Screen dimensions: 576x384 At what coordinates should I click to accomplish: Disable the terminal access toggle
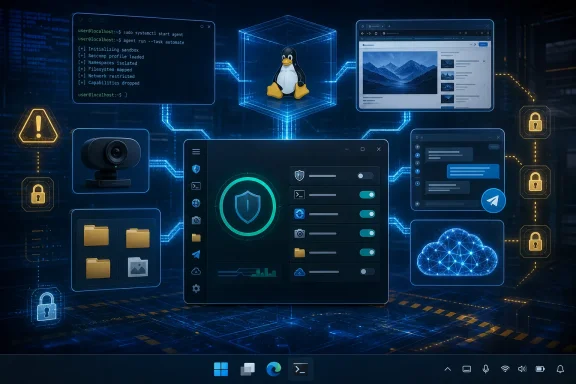coord(367,195)
